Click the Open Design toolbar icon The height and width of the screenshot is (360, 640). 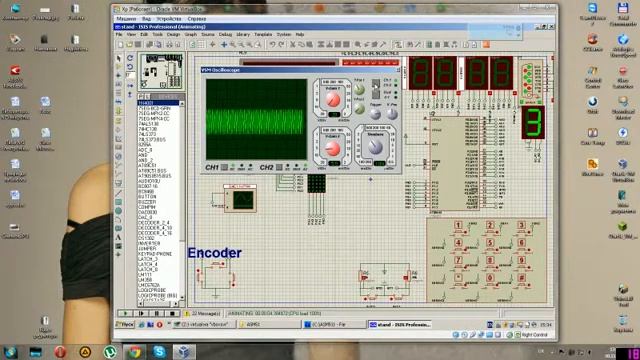coord(129,44)
